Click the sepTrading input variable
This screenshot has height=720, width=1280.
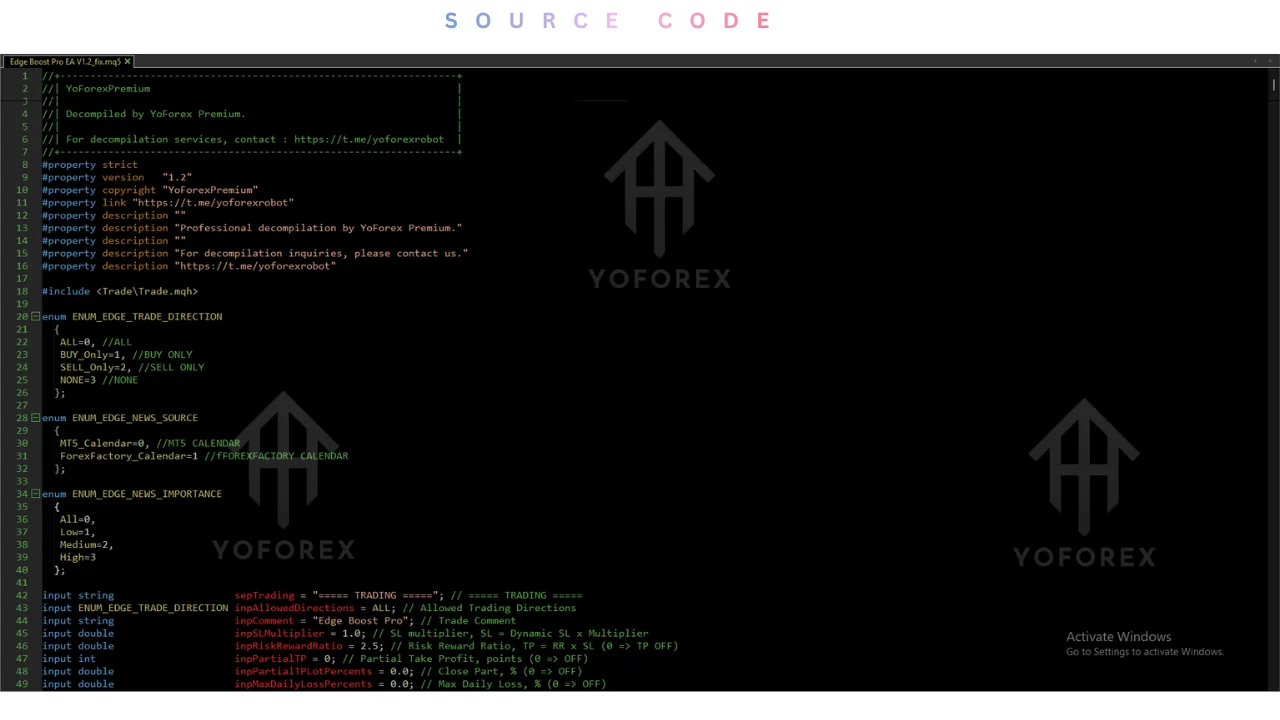coord(264,595)
